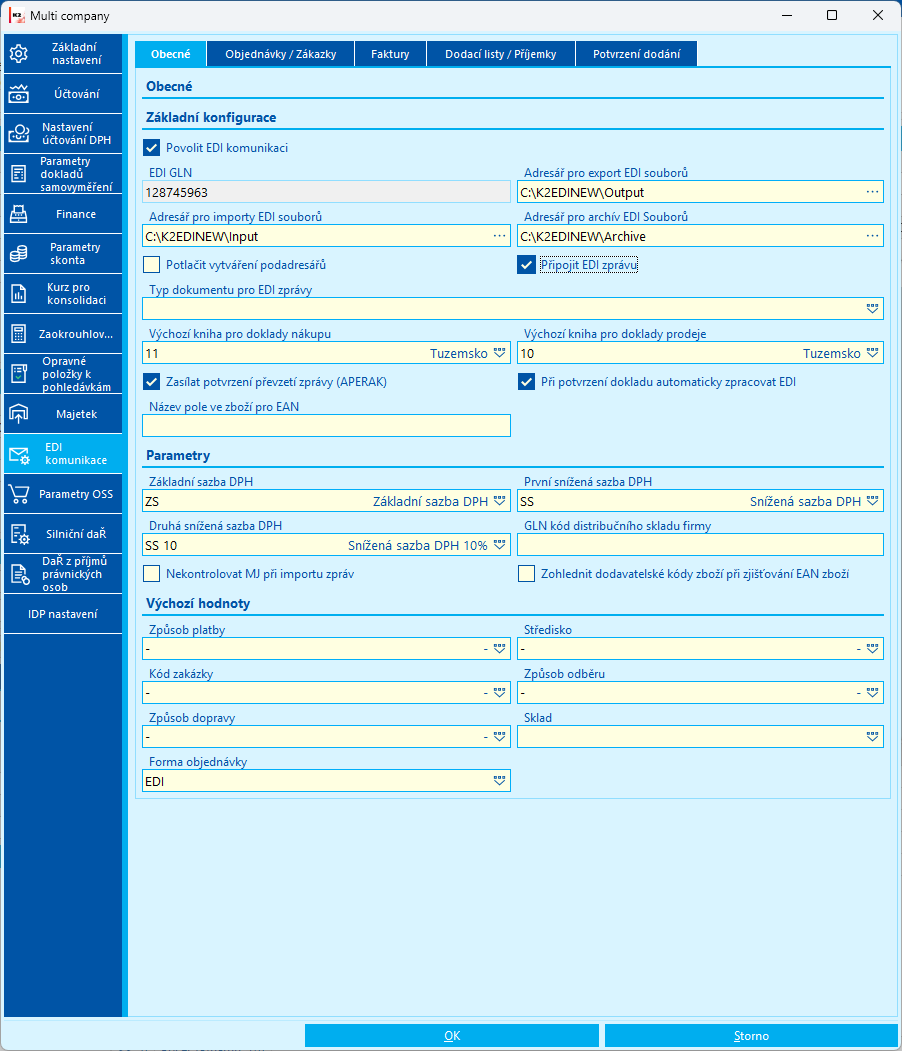Select Parametry OSS shopping cart icon

(19, 494)
